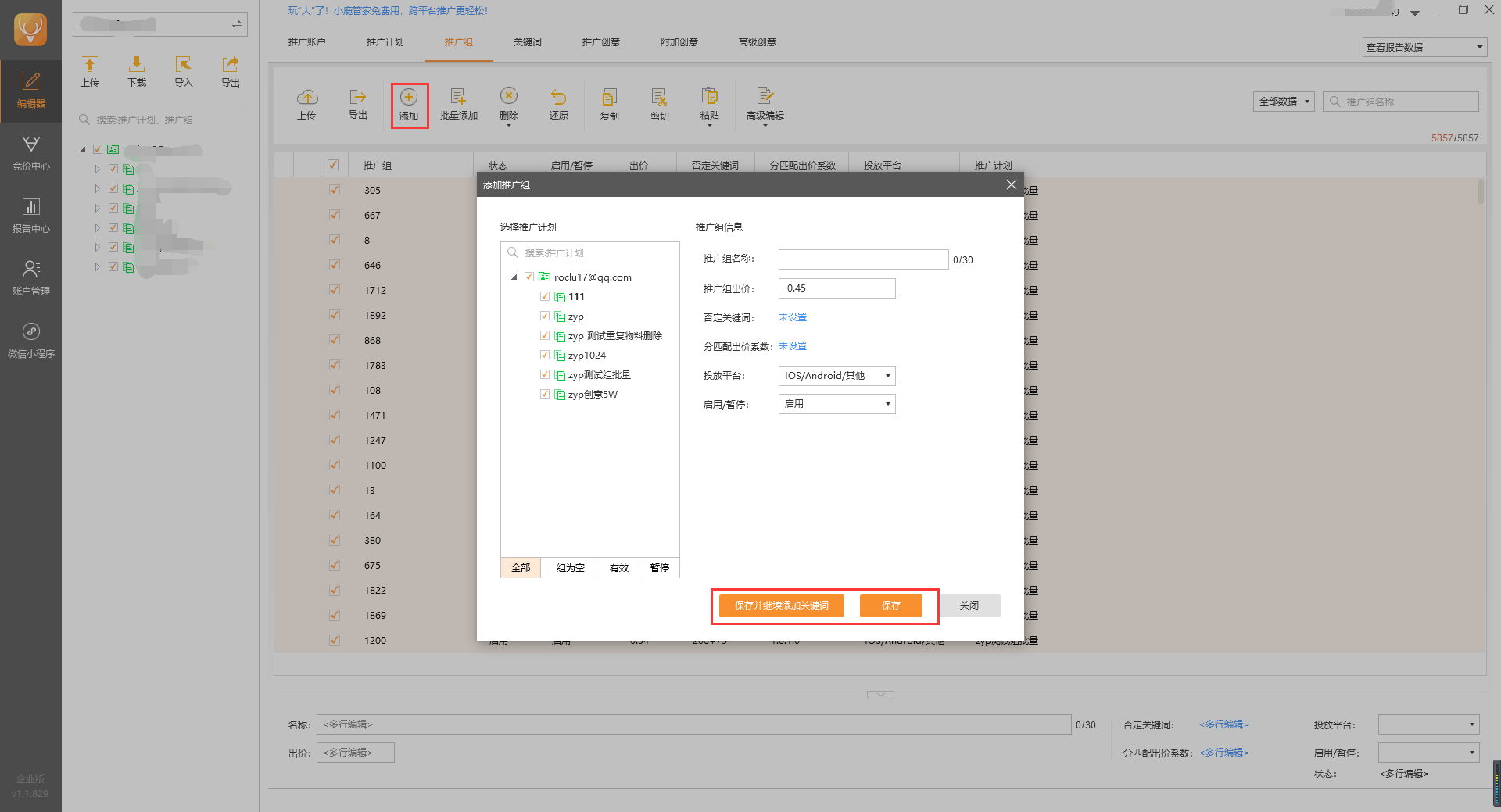Screen dimensions: 1501x812
Task: Switch to the 推广账户 tab
Action: pos(306,42)
